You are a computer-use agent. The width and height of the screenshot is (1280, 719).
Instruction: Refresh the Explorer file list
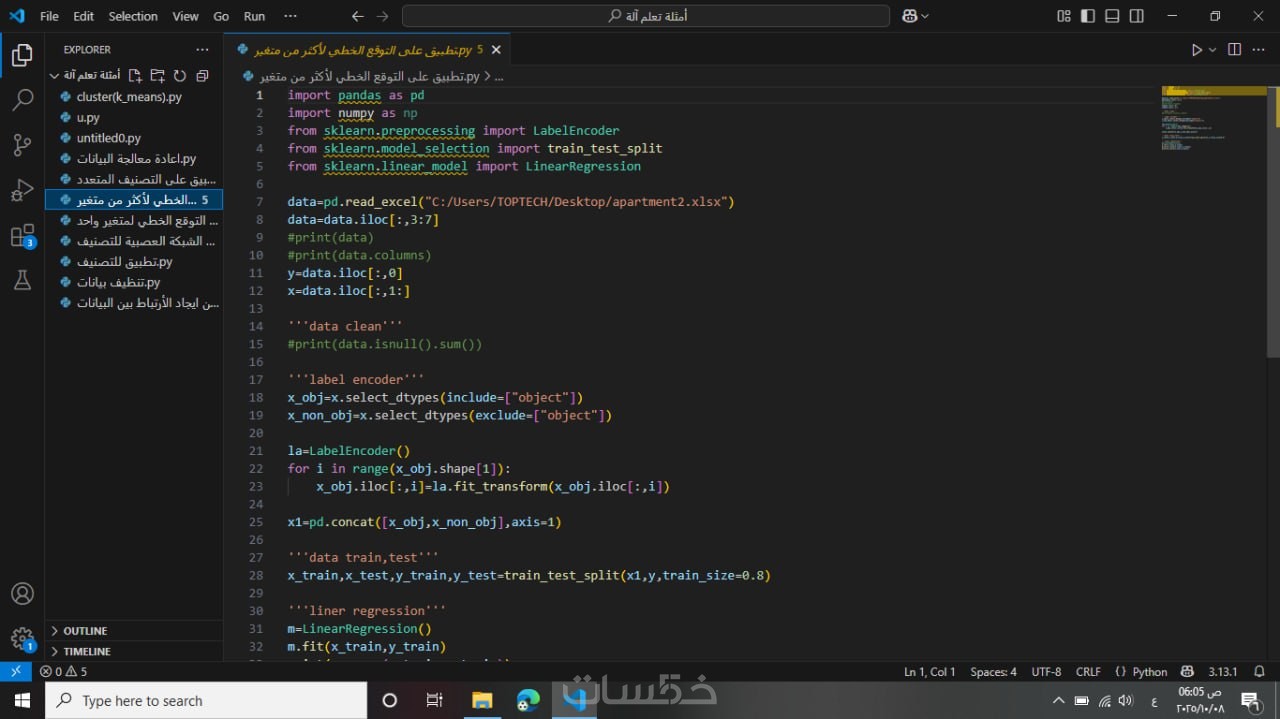[180, 76]
